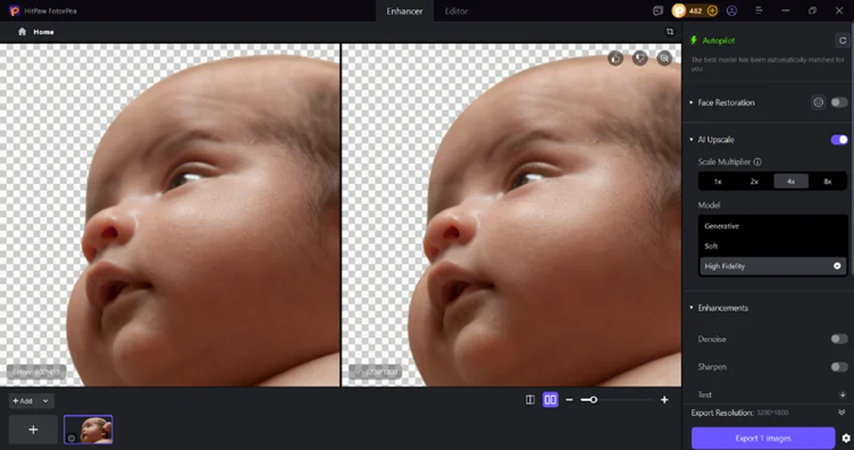The image size is (854, 450).
Task: Collapse the Enhancements section arrow
Action: click(x=691, y=308)
